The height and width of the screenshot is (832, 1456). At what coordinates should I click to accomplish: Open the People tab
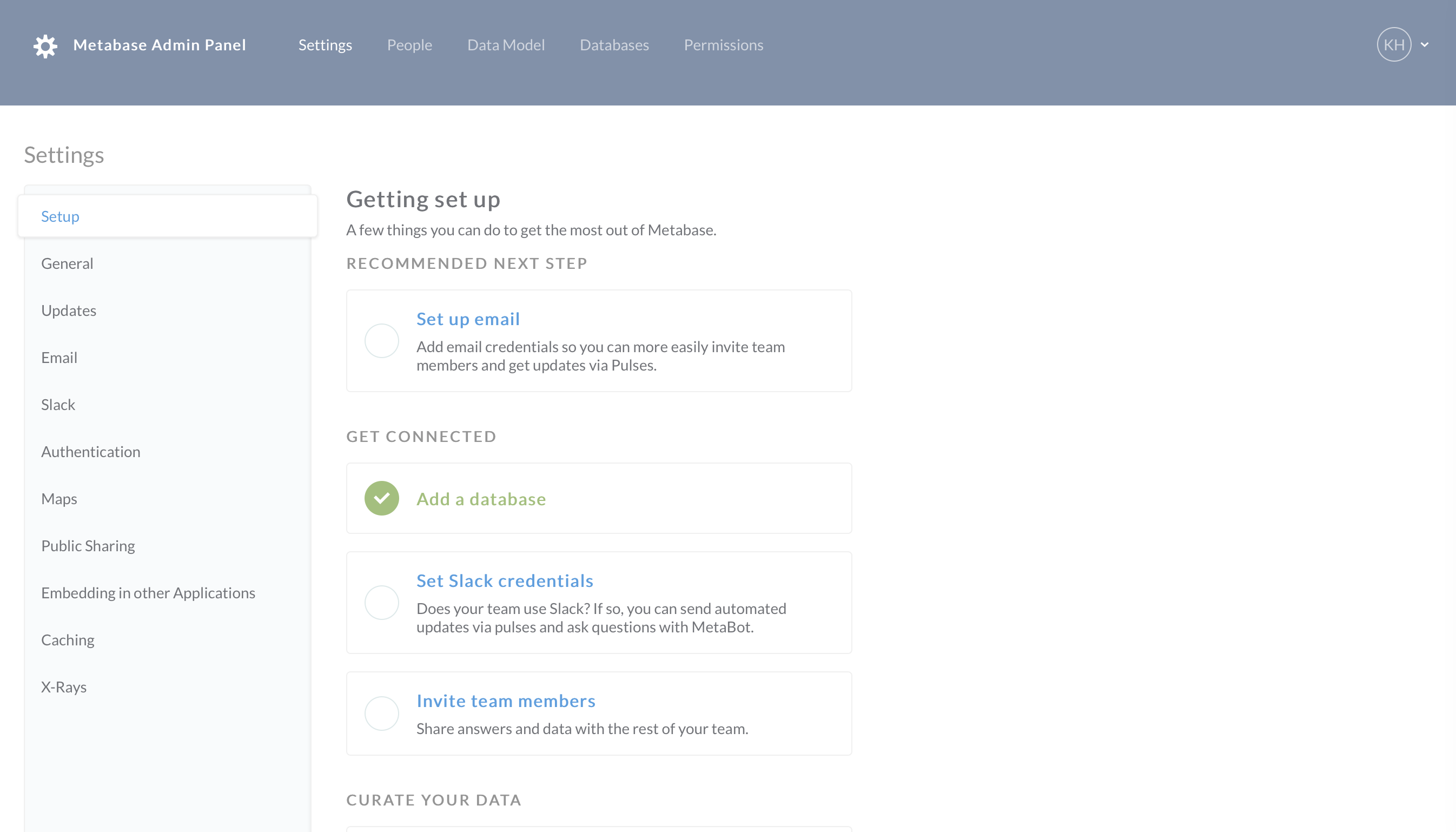[x=409, y=44]
